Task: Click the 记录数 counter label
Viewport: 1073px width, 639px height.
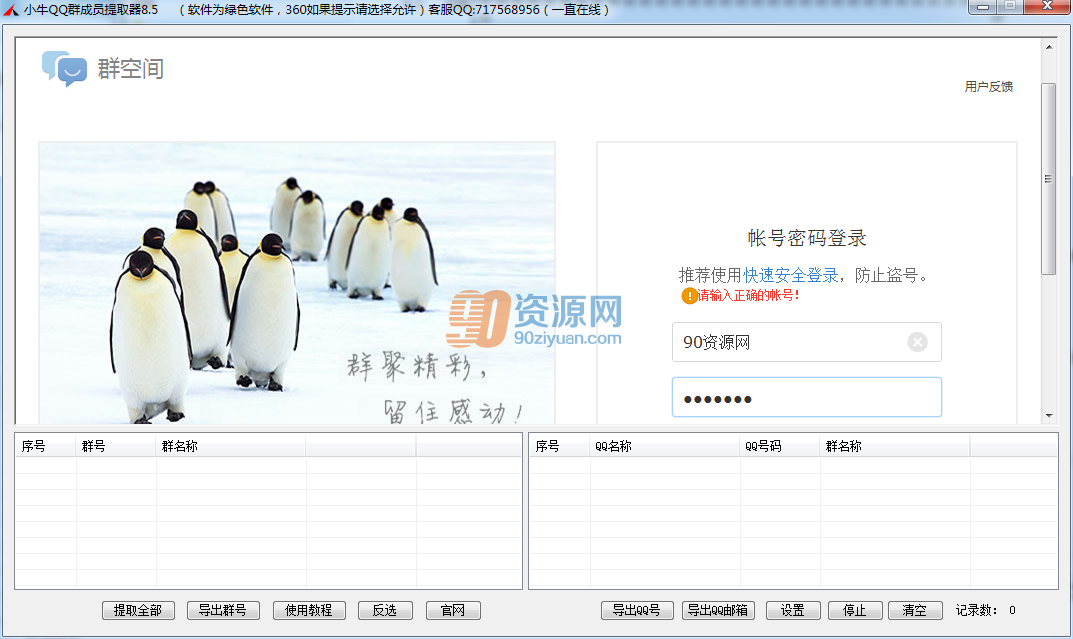Action: (x=977, y=610)
